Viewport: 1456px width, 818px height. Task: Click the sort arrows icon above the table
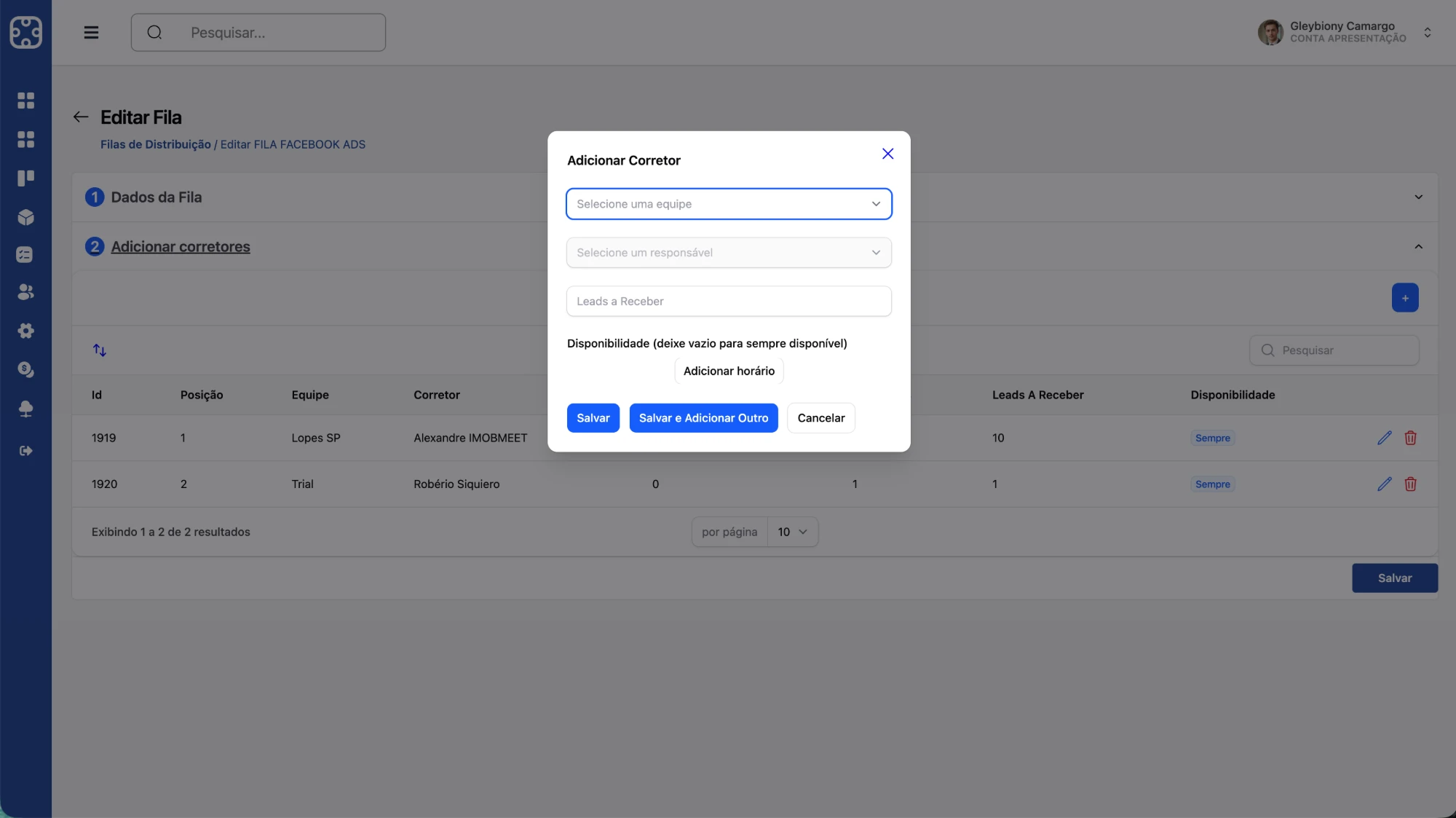[100, 350]
